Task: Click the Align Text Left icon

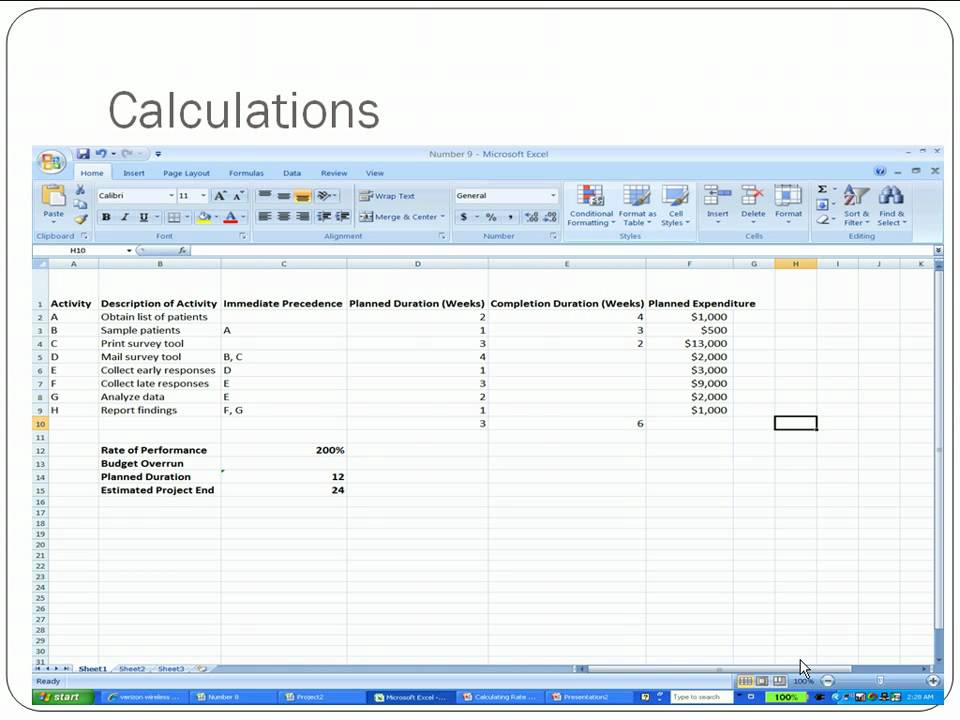Action: (x=264, y=216)
